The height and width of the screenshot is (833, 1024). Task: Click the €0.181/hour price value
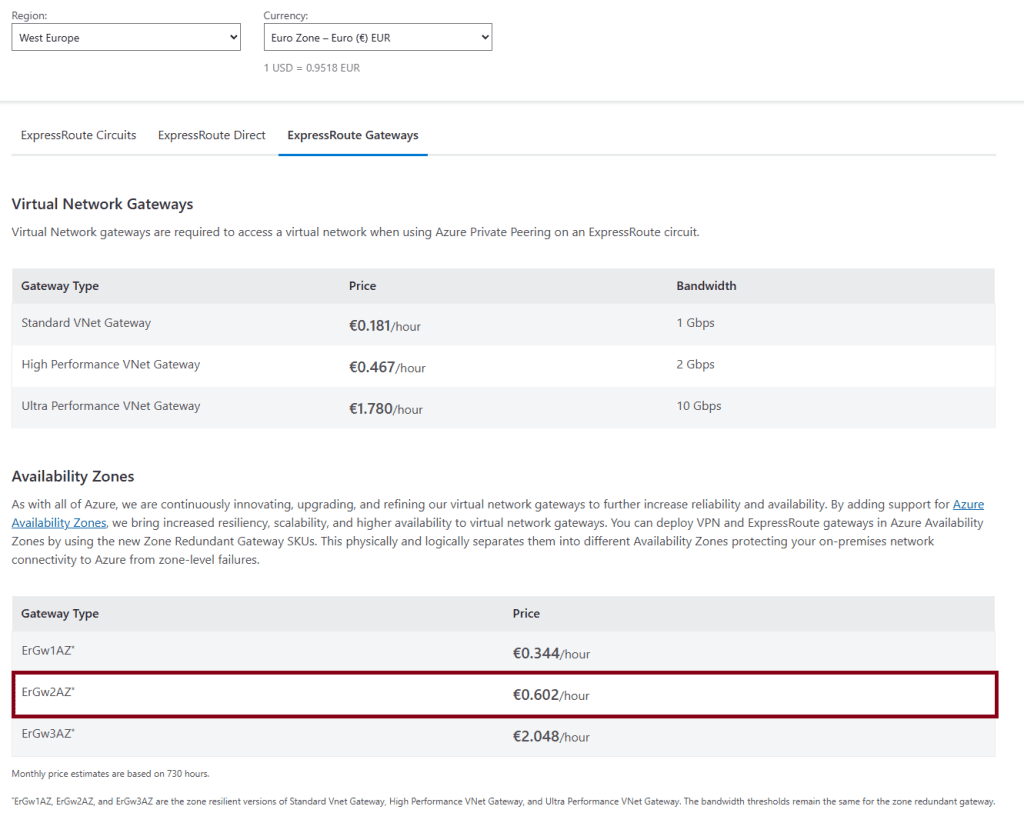(x=385, y=325)
